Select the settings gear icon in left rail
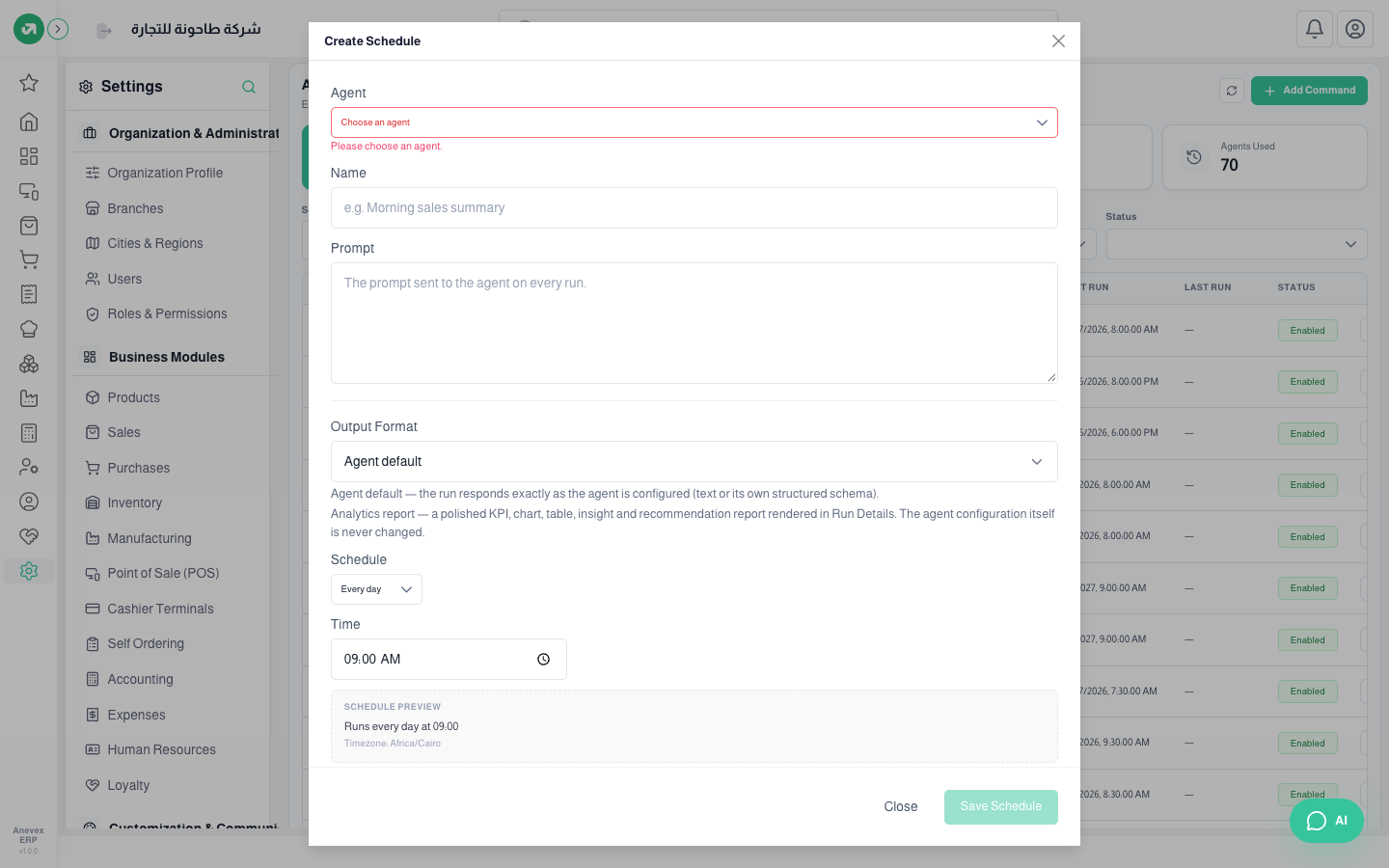Viewport: 1389px width, 868px height. (x=29, y=571)
